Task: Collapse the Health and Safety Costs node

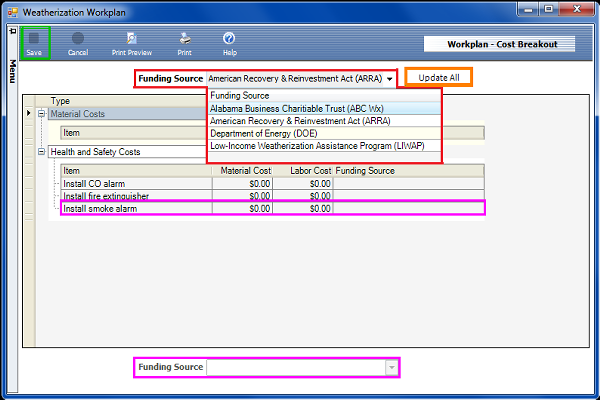Action: (x=41, y=152)
